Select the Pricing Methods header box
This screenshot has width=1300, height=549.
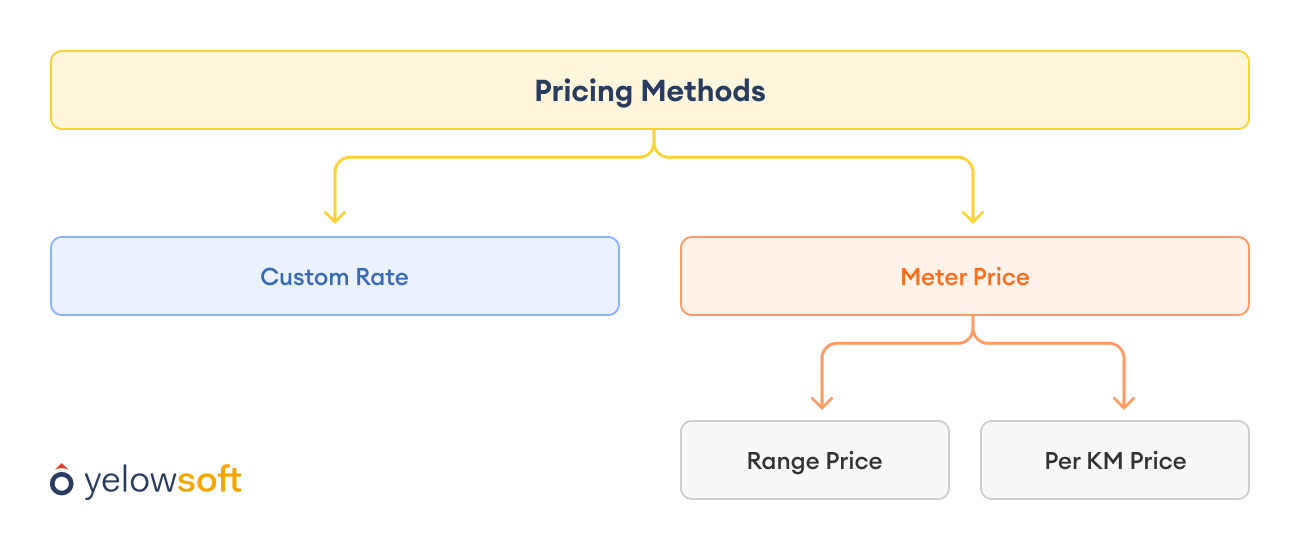(650, 90)
